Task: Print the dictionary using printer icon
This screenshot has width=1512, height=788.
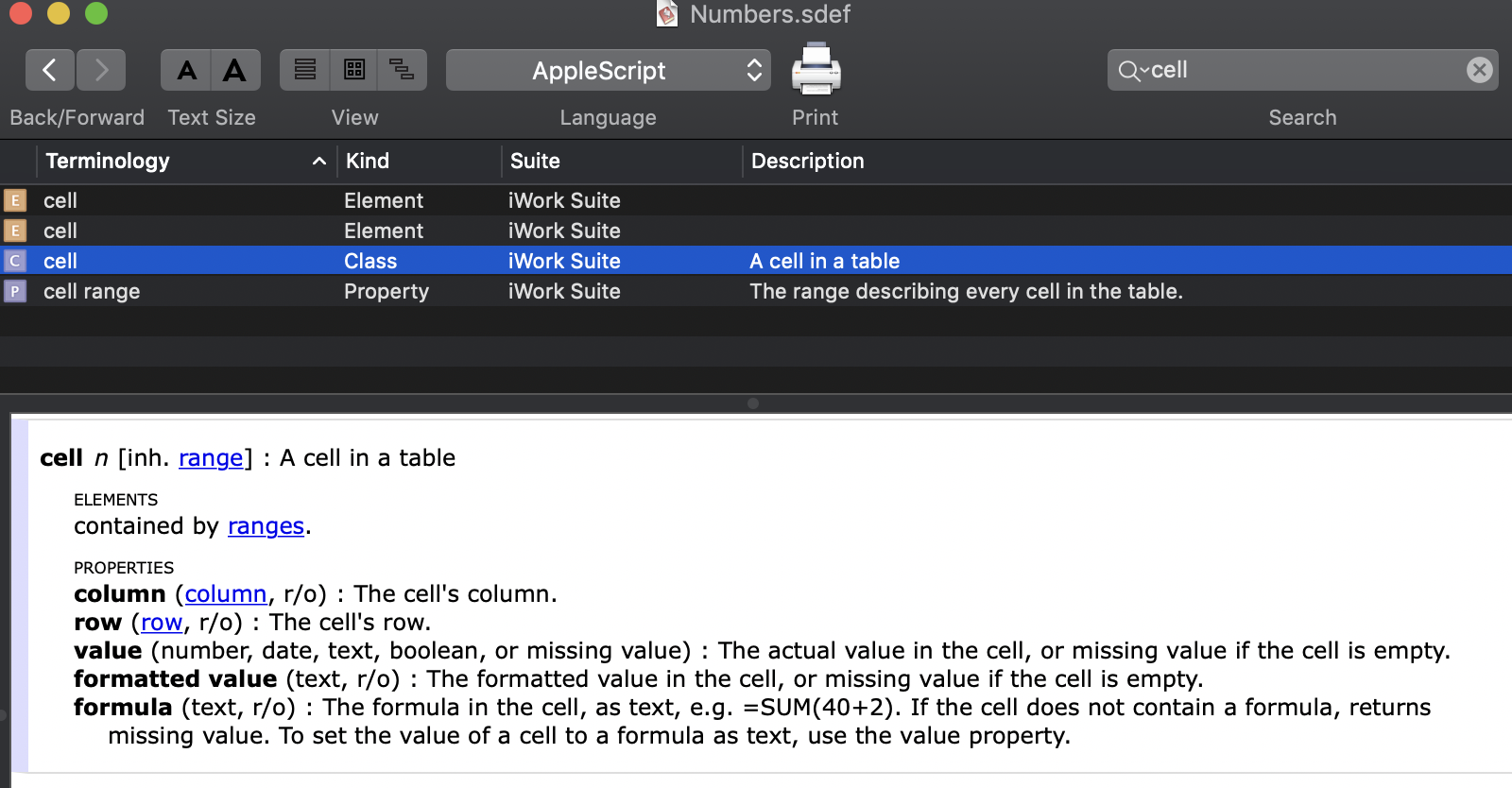Action: pyautogui.click(x=816, y=70)
